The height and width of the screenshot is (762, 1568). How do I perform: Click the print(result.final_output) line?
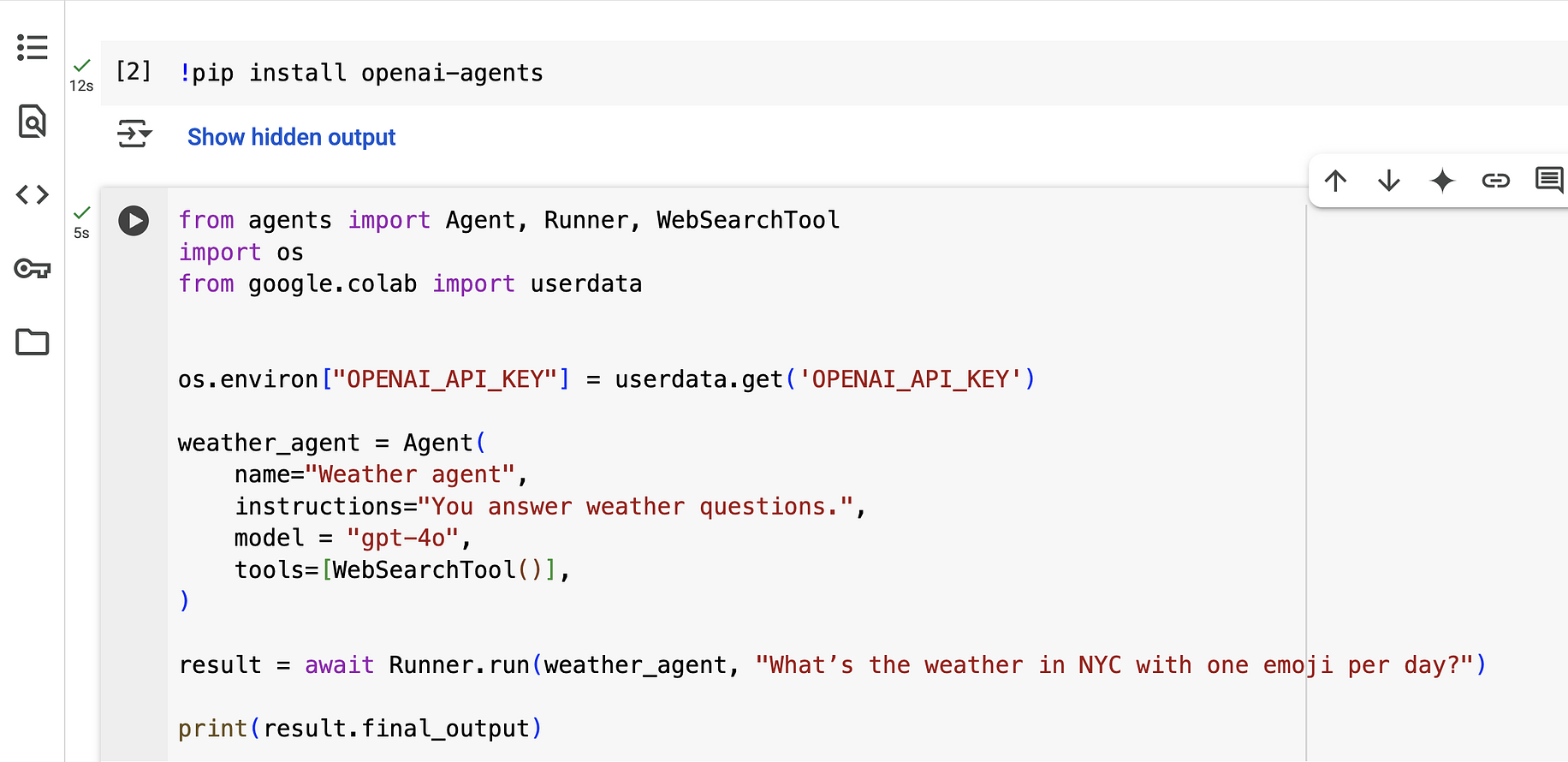[x=360, y=729]
